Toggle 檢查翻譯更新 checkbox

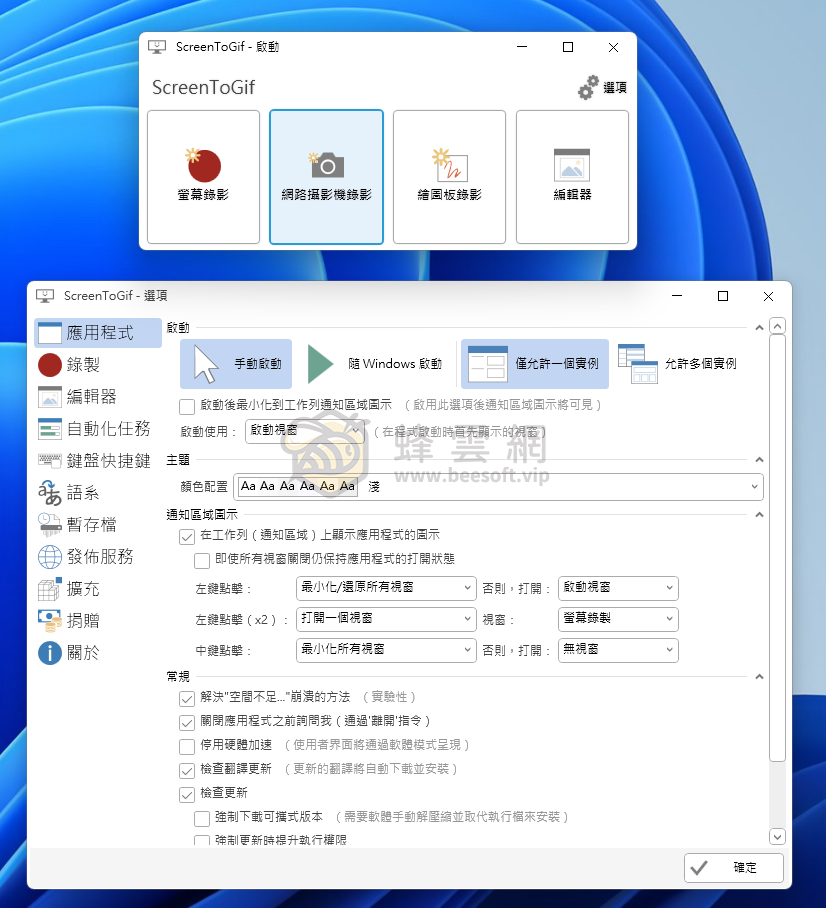[x=187, y=771]
